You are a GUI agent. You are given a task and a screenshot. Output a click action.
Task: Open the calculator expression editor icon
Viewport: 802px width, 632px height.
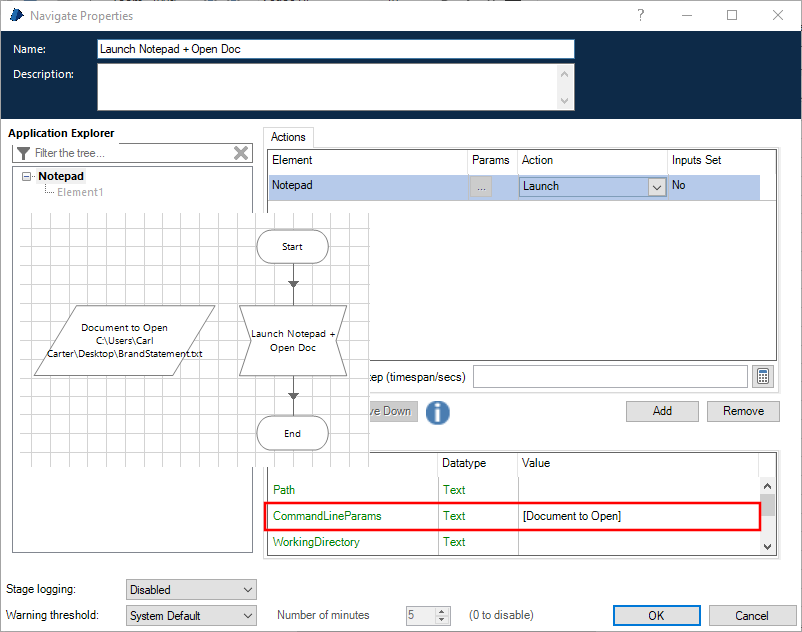click(763, 377)
